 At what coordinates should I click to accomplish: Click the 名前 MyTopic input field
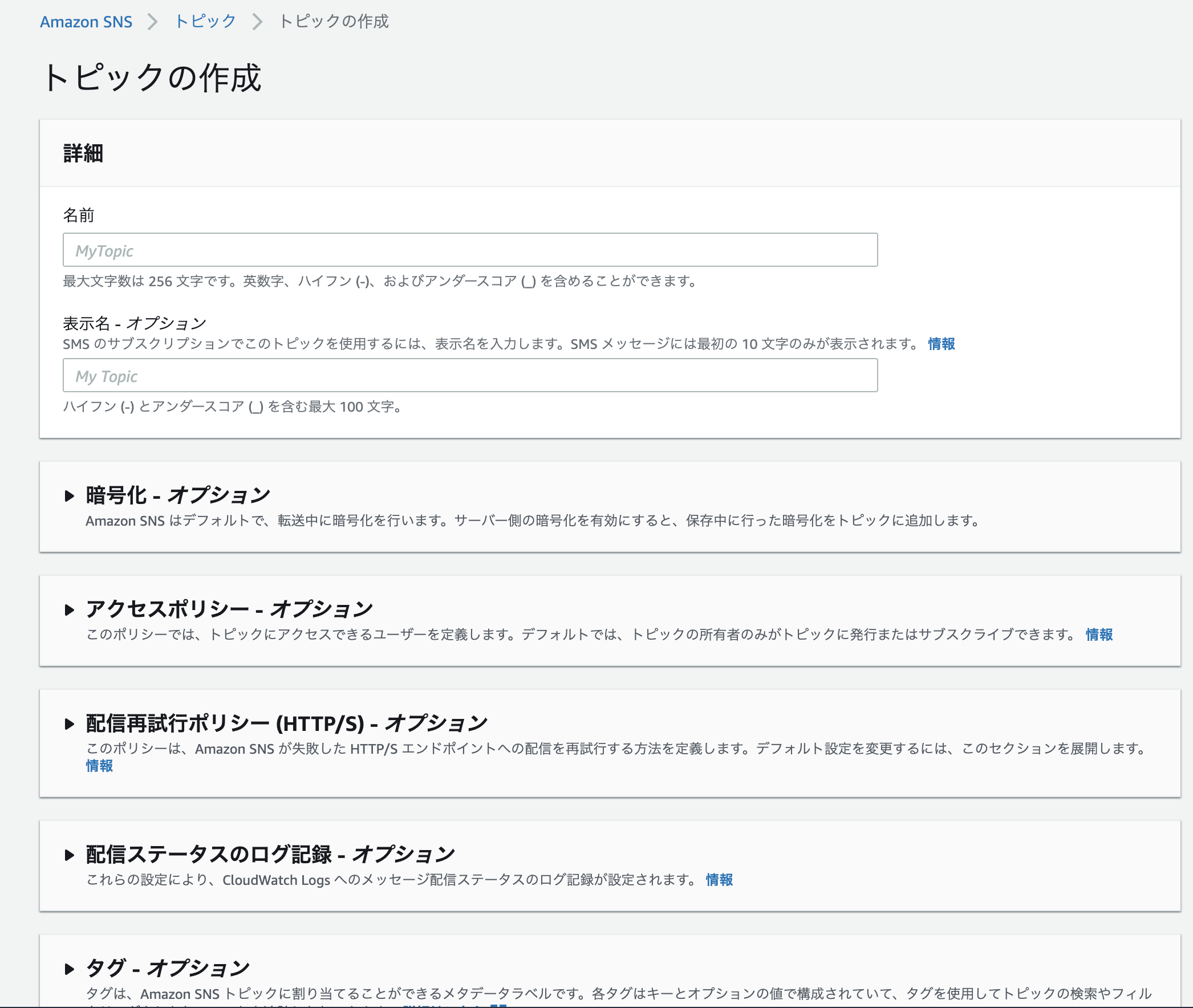[469, 250]
